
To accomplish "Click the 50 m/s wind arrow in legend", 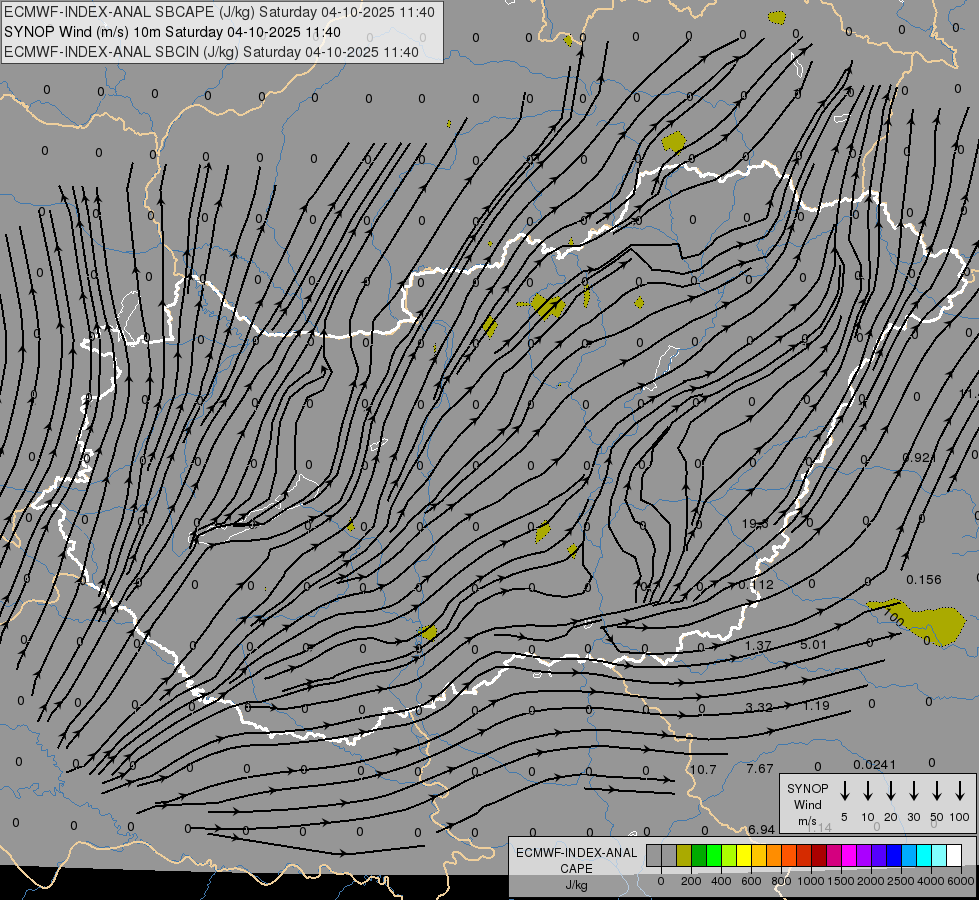I will [937, 791].
